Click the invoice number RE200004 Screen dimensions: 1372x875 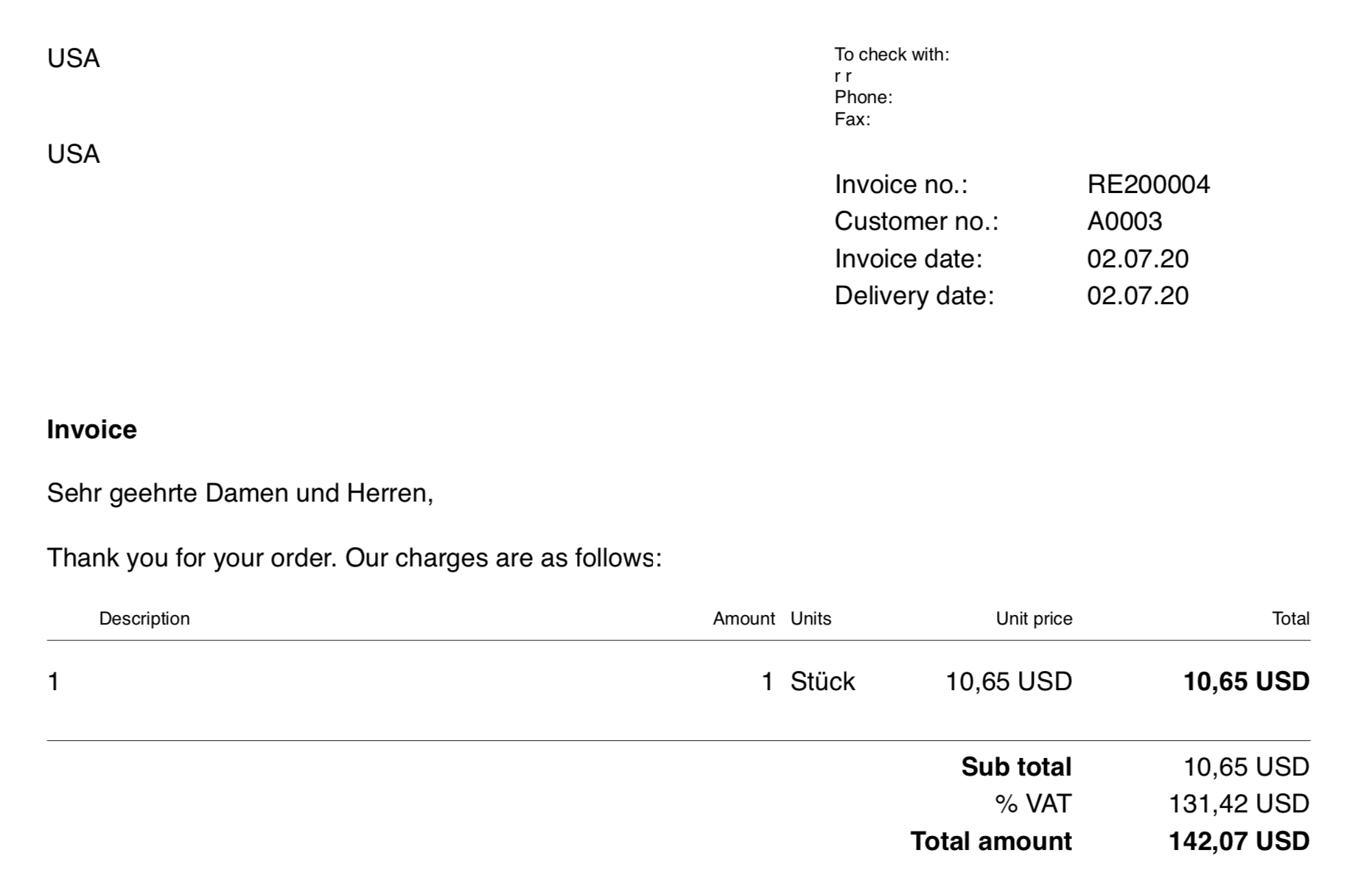(x=1148, y=184)
